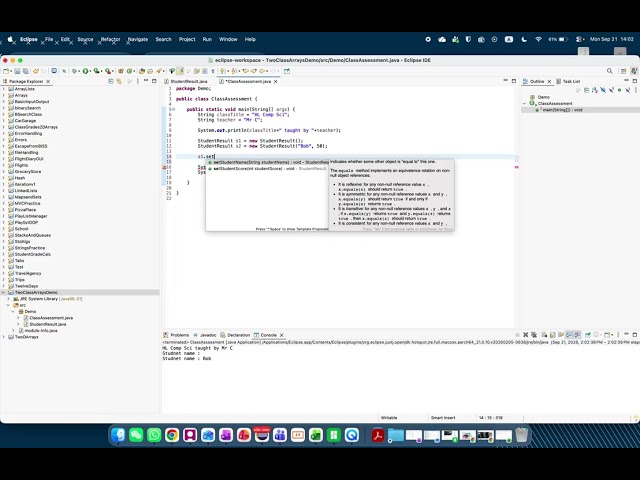Expand the JRE System Library node
Image resolution: width=640 pixels, height=480 pixels.
click(x=9, y=299)
